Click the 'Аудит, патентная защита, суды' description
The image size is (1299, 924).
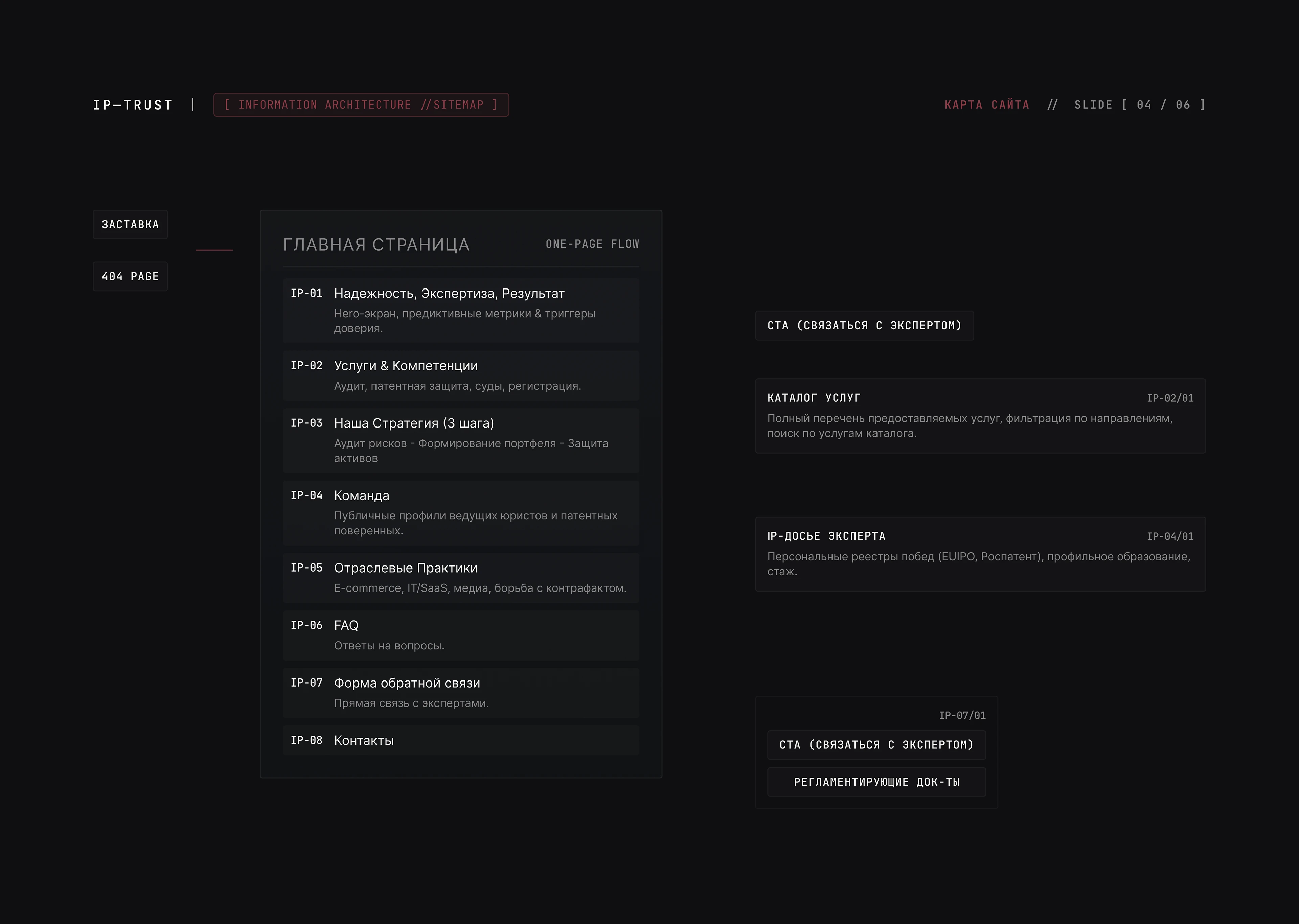point(457,386)
